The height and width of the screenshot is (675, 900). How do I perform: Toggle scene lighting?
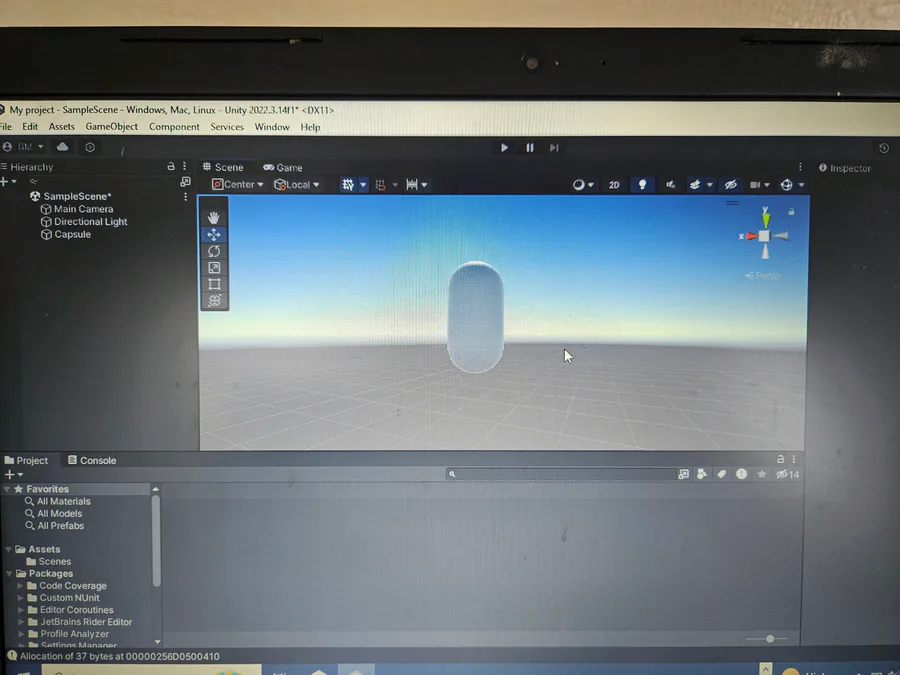[642, 184]
